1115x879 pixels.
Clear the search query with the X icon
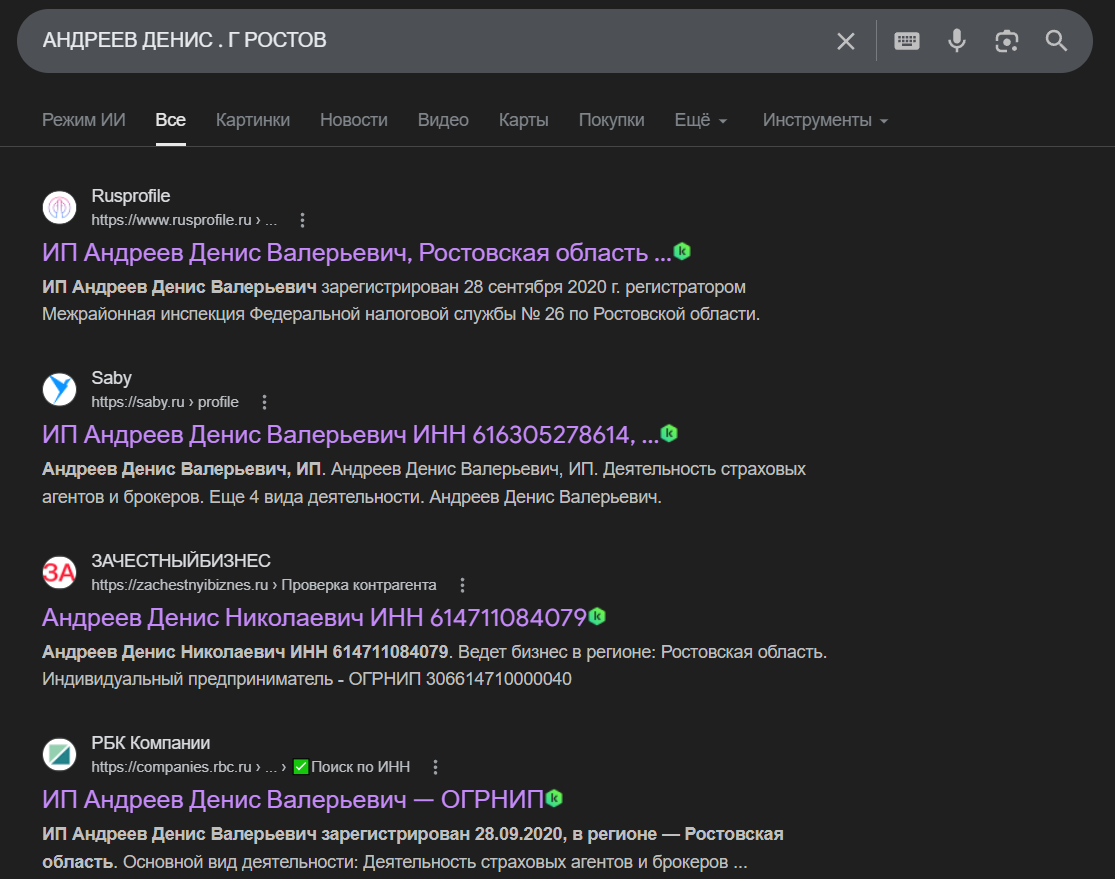pos(845,41)
